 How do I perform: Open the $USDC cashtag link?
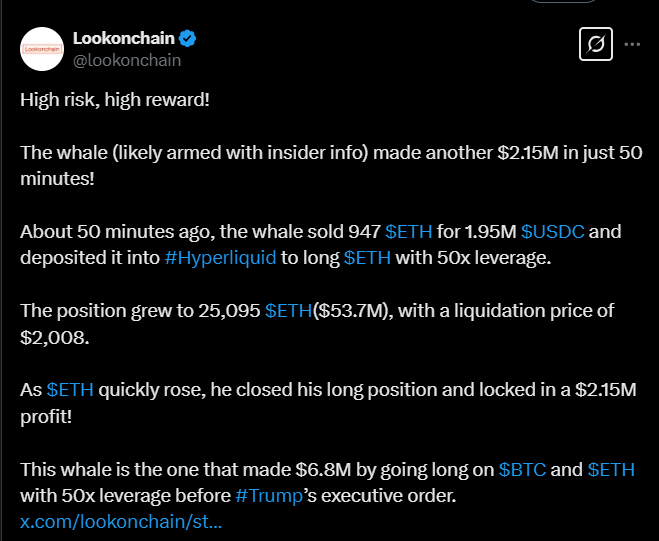(552, 232)
